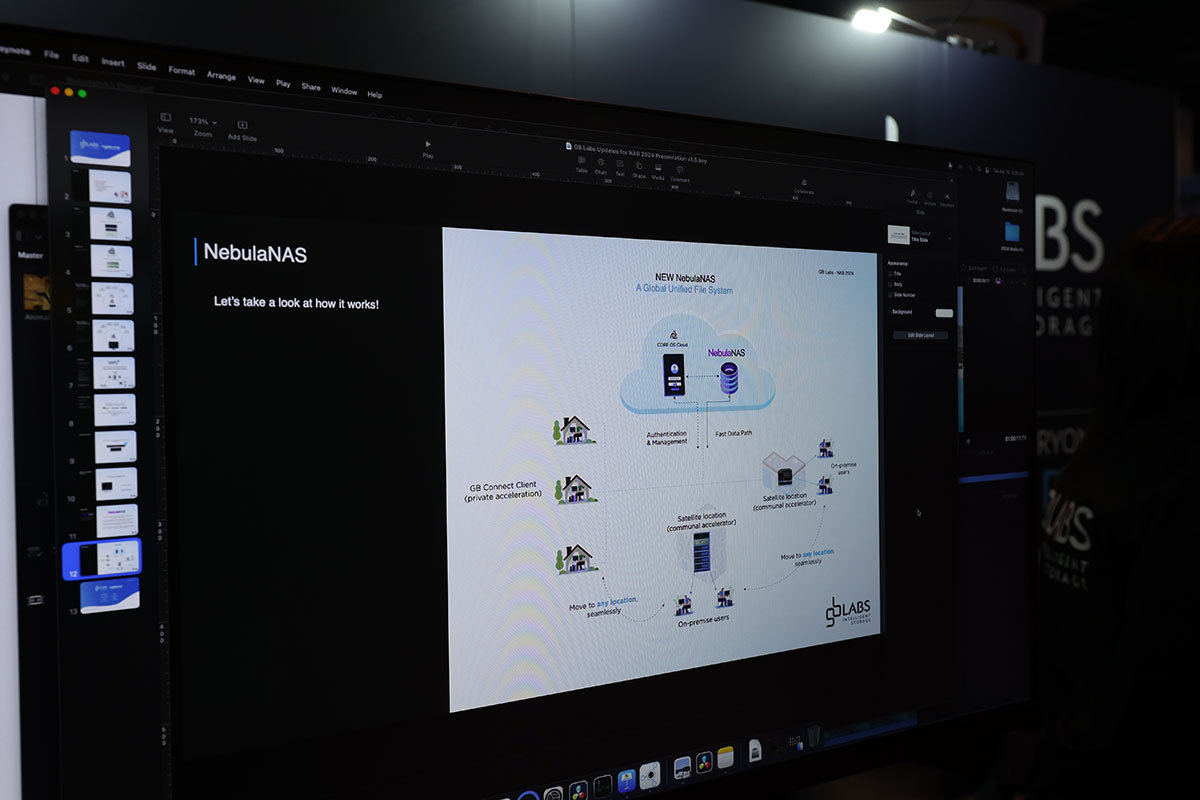Click the "Let's take a look at how it works!" text
Screen dimensions: 1200x800
pyautogui.click(x=296, y=302)
